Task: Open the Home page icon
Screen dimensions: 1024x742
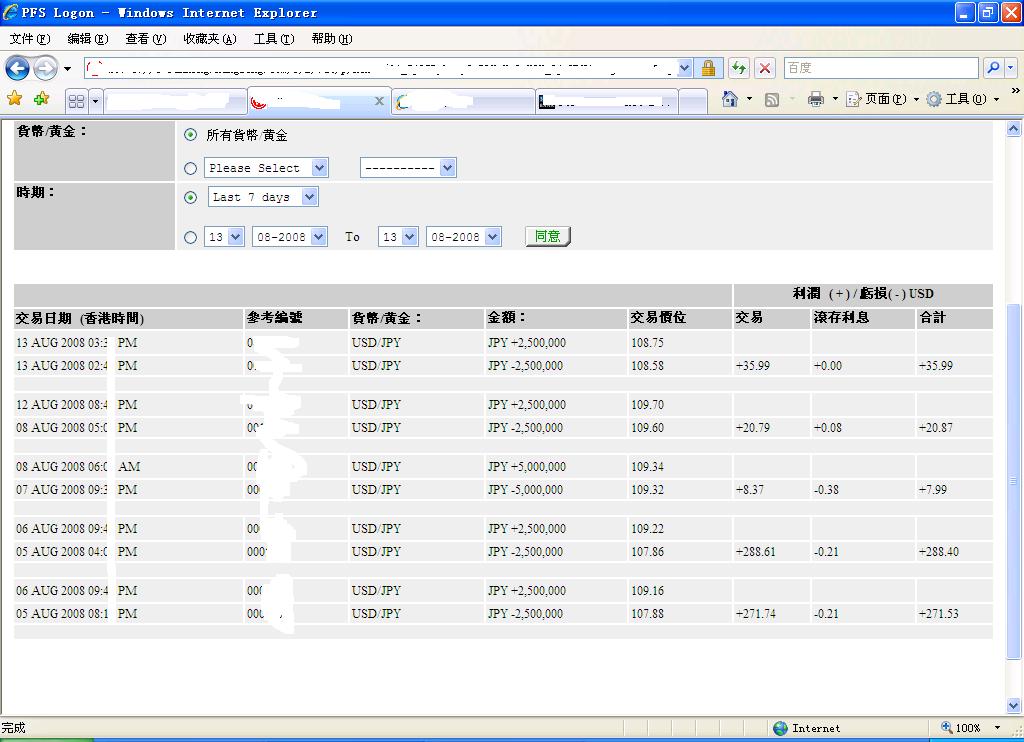Action: click(x=729, y=99)
